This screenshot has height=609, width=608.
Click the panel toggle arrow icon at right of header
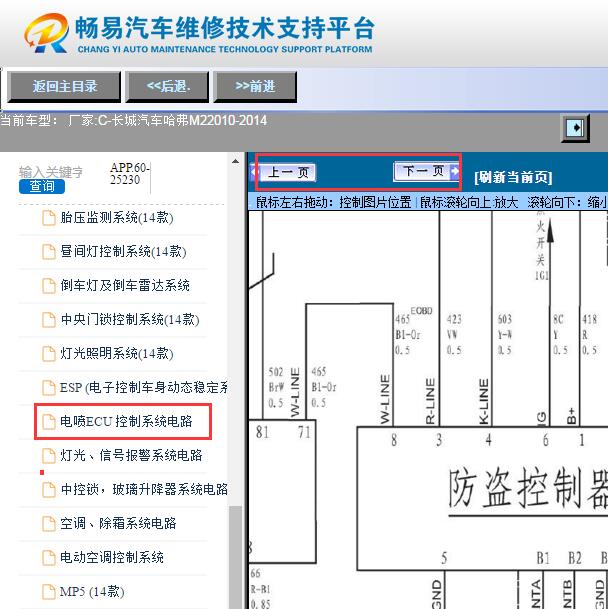(x=575, y=128)
